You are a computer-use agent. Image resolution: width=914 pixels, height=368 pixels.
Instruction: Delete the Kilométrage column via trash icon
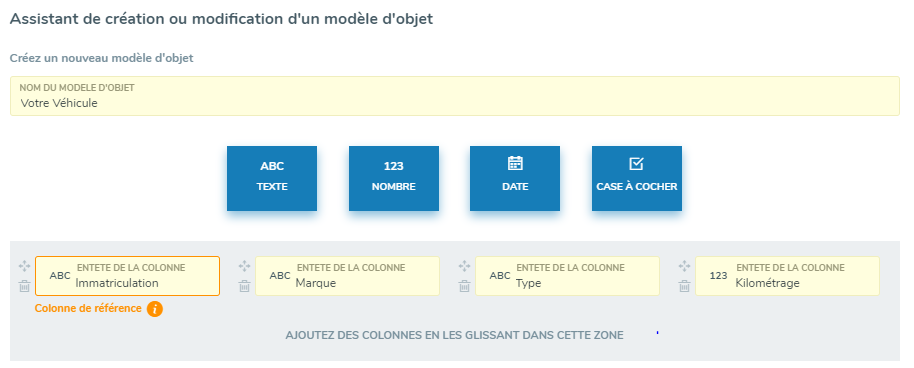(x=684, y=286)
